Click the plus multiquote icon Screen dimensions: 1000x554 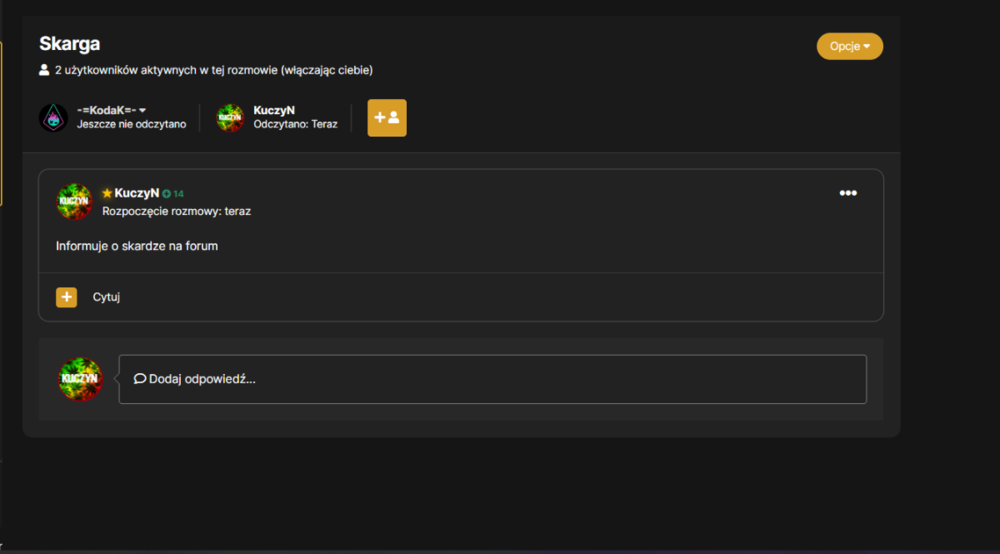pos(66,297)
